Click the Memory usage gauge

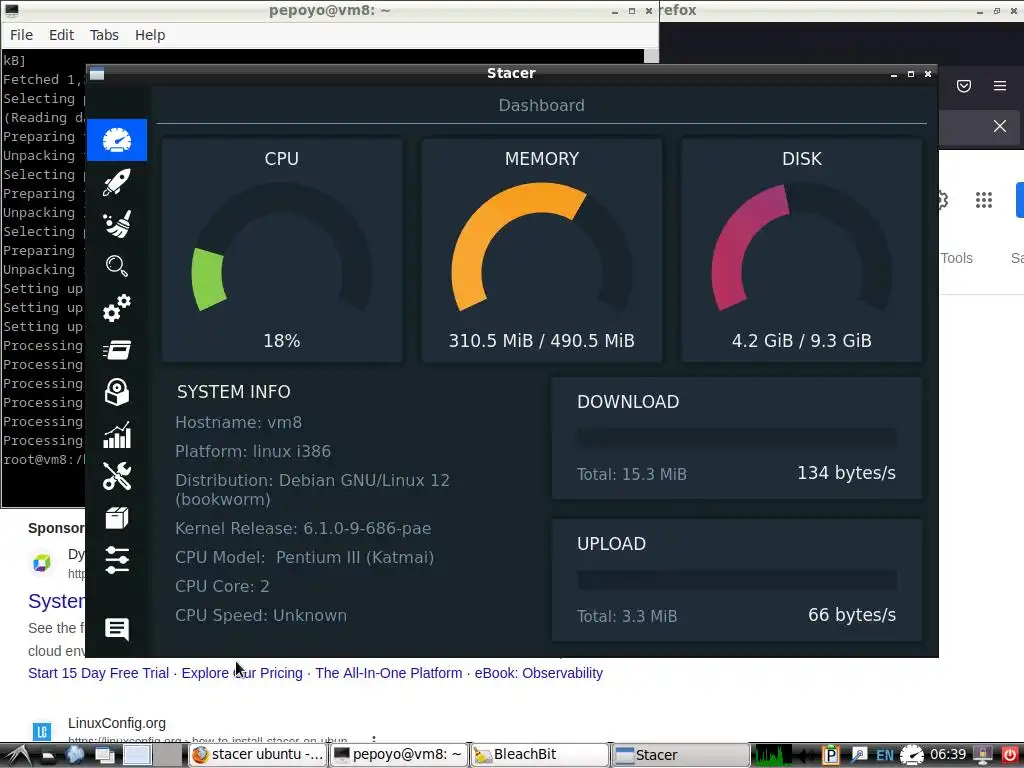click(542, 249)
